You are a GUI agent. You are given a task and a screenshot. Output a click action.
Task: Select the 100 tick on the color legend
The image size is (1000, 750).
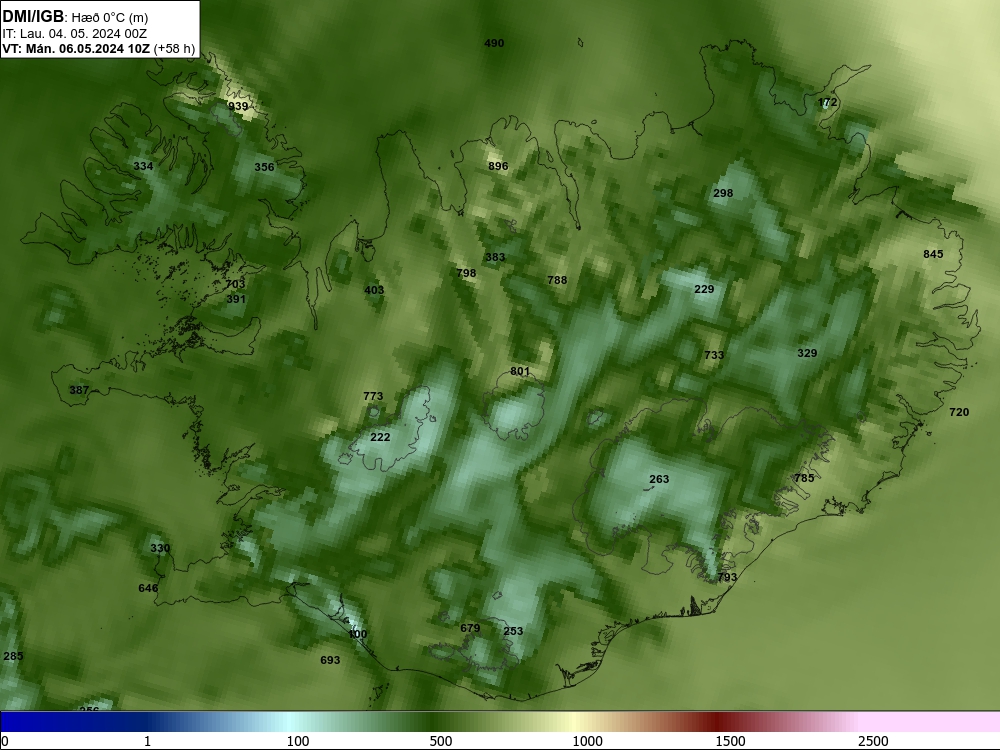pos(298,741)
